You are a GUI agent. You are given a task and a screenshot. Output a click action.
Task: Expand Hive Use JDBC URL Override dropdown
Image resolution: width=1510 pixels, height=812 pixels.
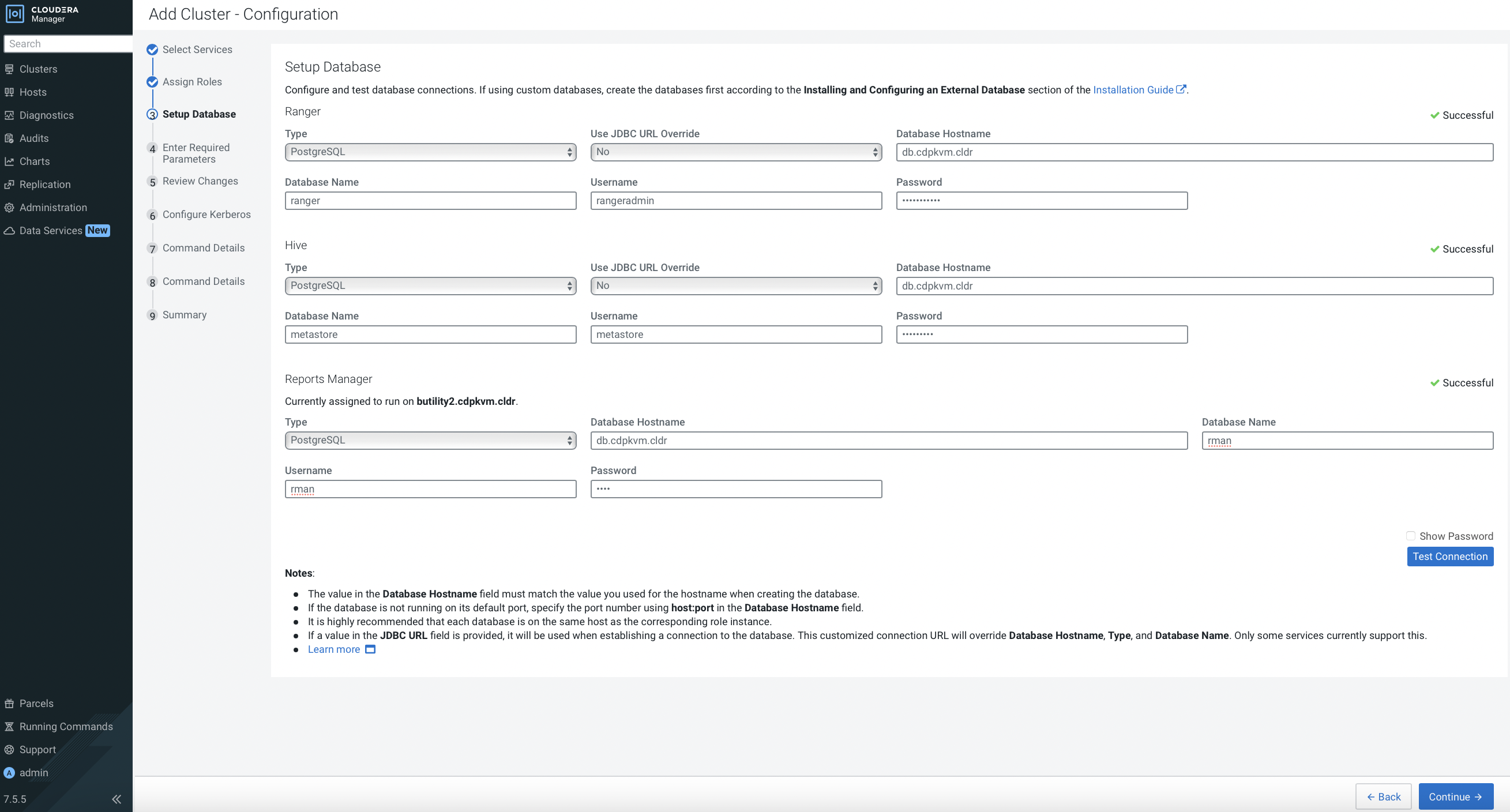[735, 285]
